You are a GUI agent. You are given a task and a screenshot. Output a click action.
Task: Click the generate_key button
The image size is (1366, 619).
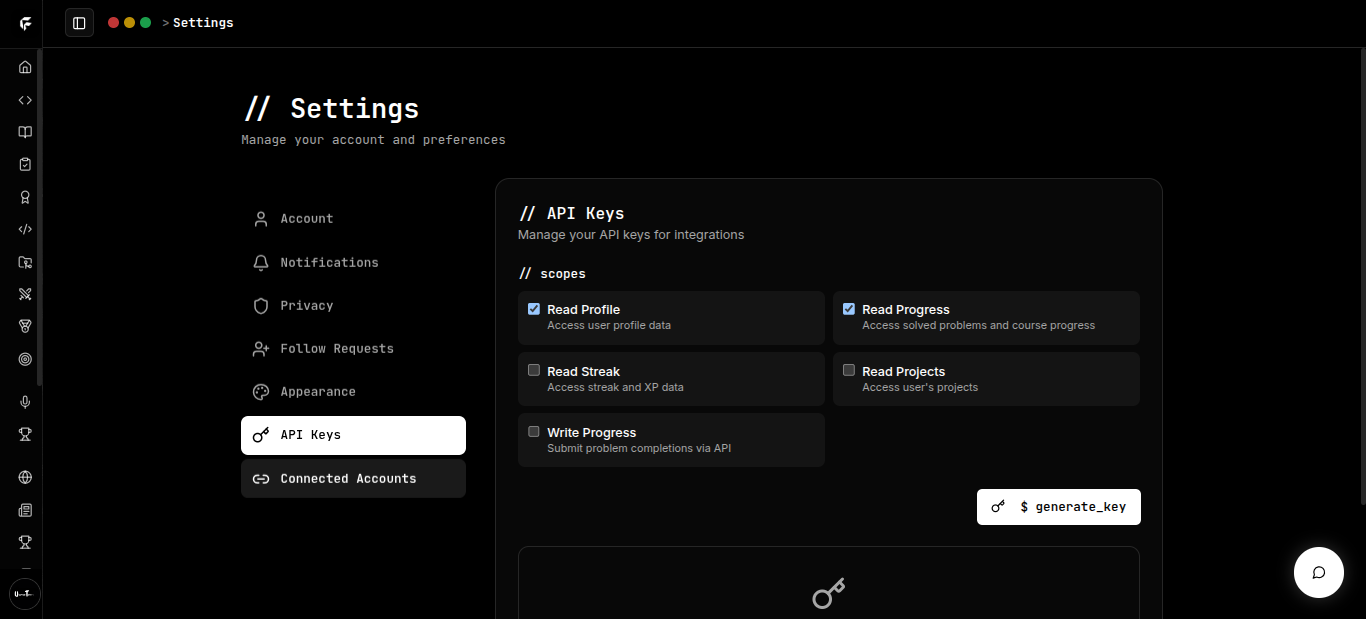click(x=1058, y=507)
